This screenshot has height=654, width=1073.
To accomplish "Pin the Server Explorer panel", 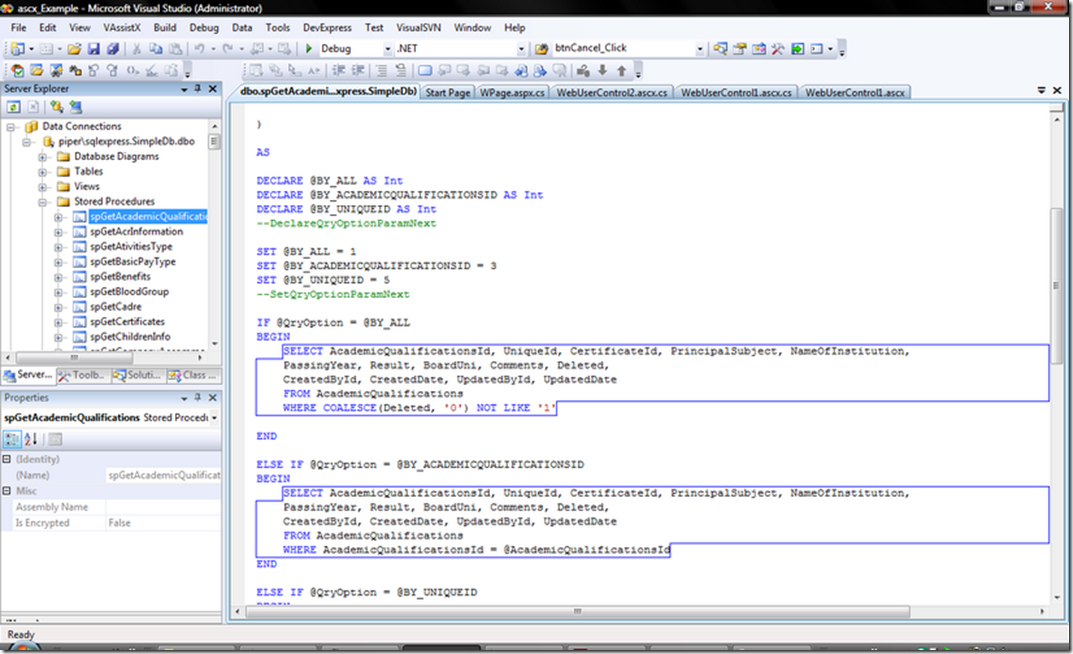I will (x=198, y=89).
